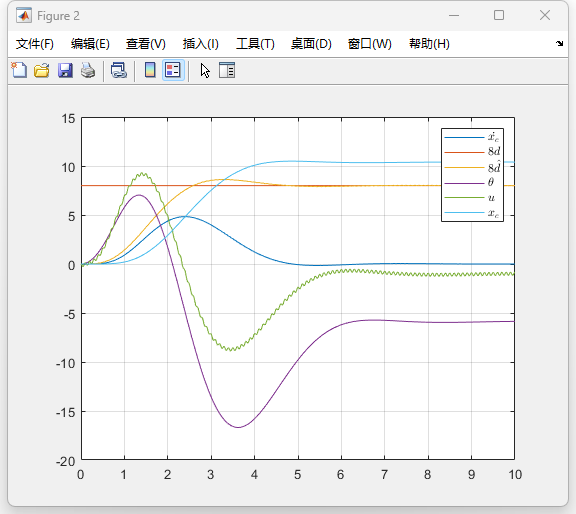Enable Edit Plot arrow cursor tool
Image resolution: width=576 pixels, height=514 pixels.
(205, 70)
